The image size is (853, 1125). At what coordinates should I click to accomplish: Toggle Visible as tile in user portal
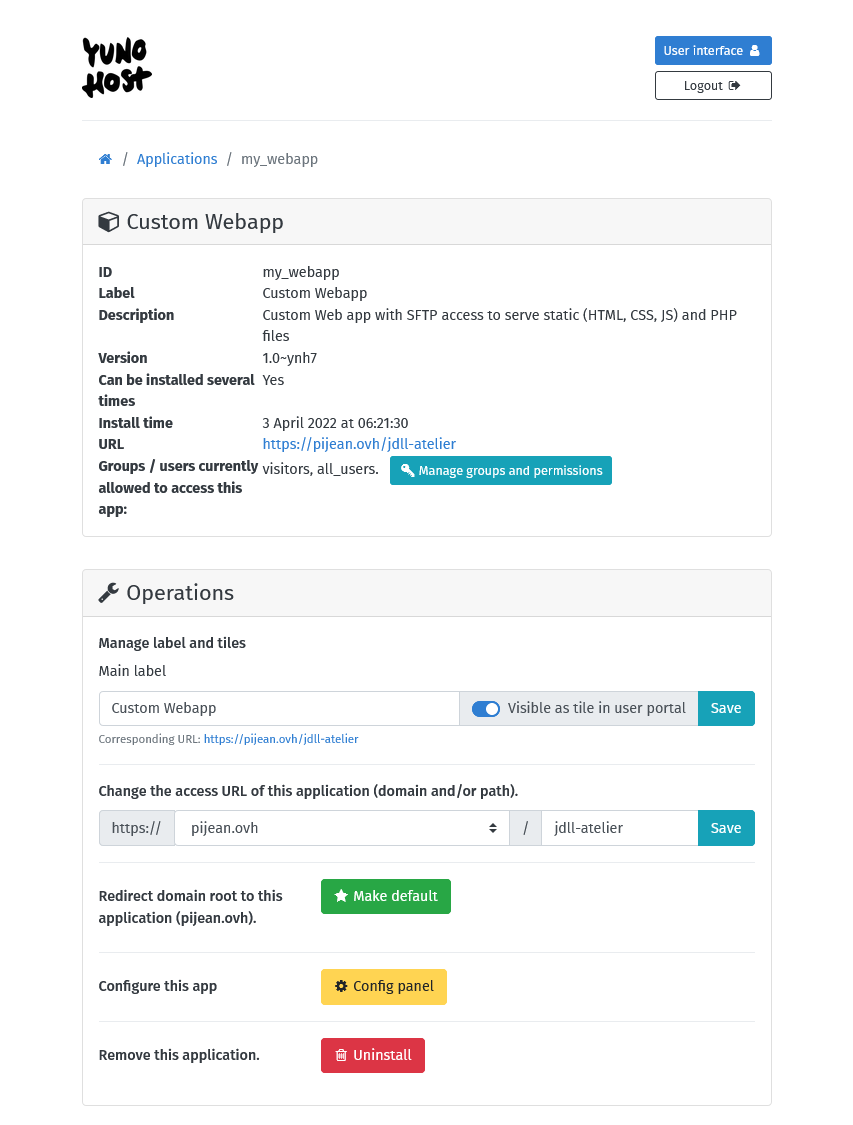pos(486,708)
